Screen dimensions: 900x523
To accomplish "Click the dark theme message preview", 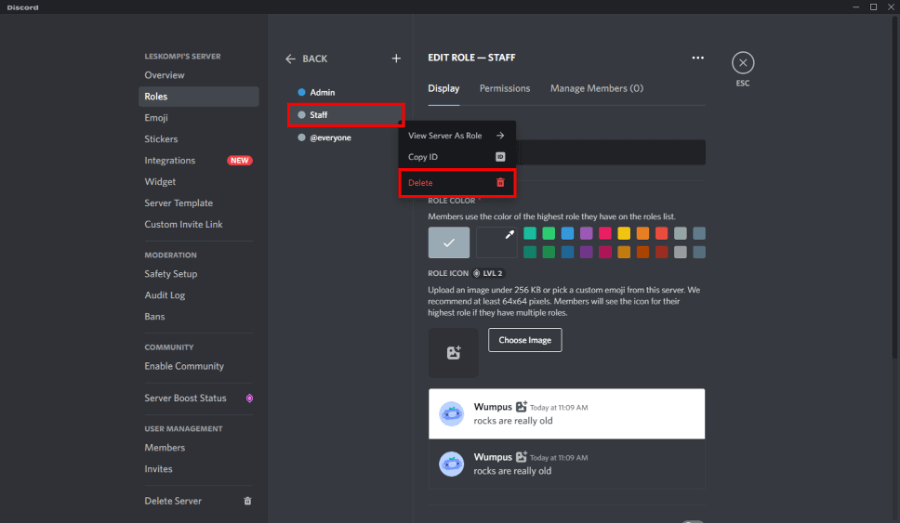I will click(567, 464).
